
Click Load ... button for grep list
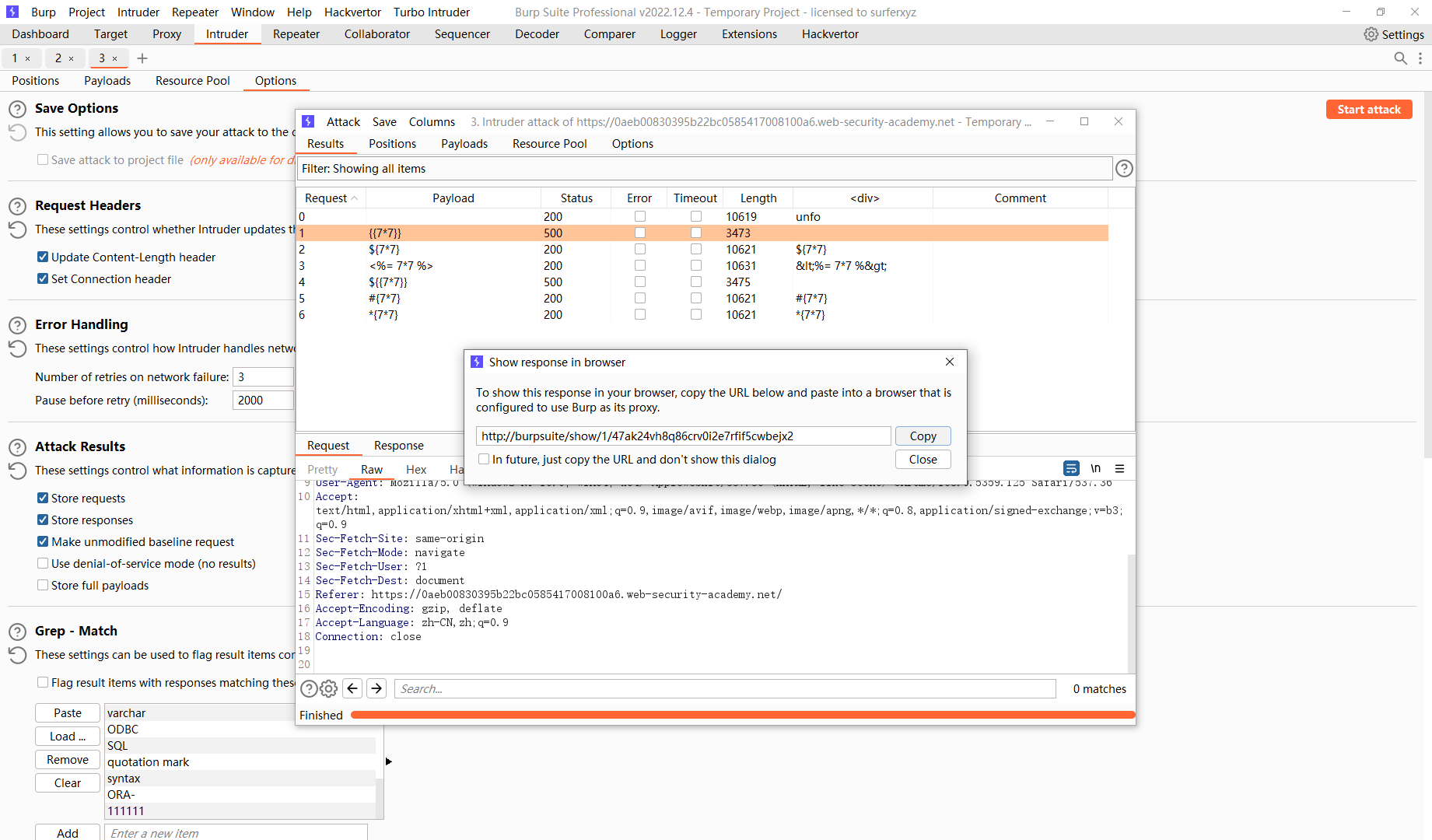coord(68,737)
